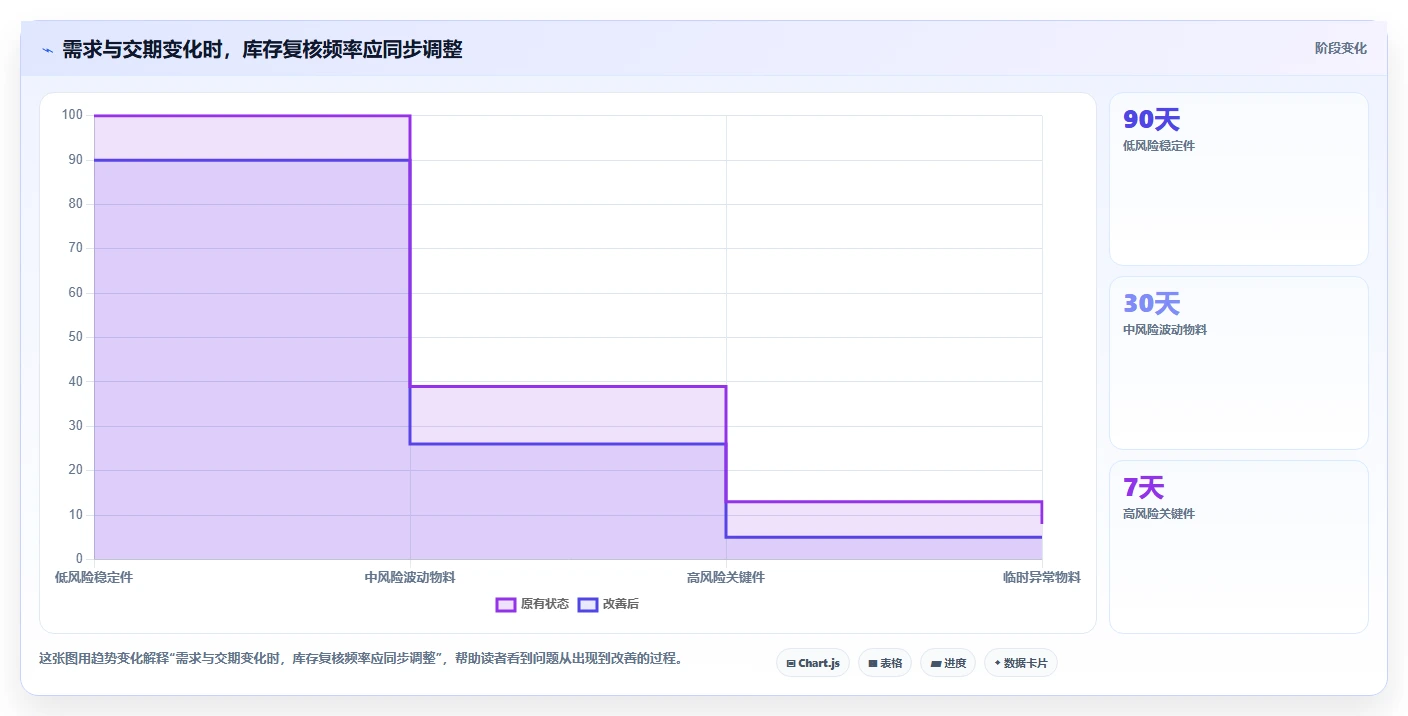Click the table icon in 表格 tag
Image resolution: width=1408 pixels, height=716 pixels.
[x=872, y=663]
